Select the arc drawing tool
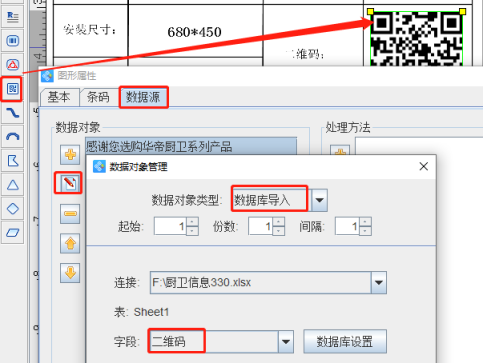The height and width of the screenshot is (364, 483). pyautogui.click(x=13, y=137)
